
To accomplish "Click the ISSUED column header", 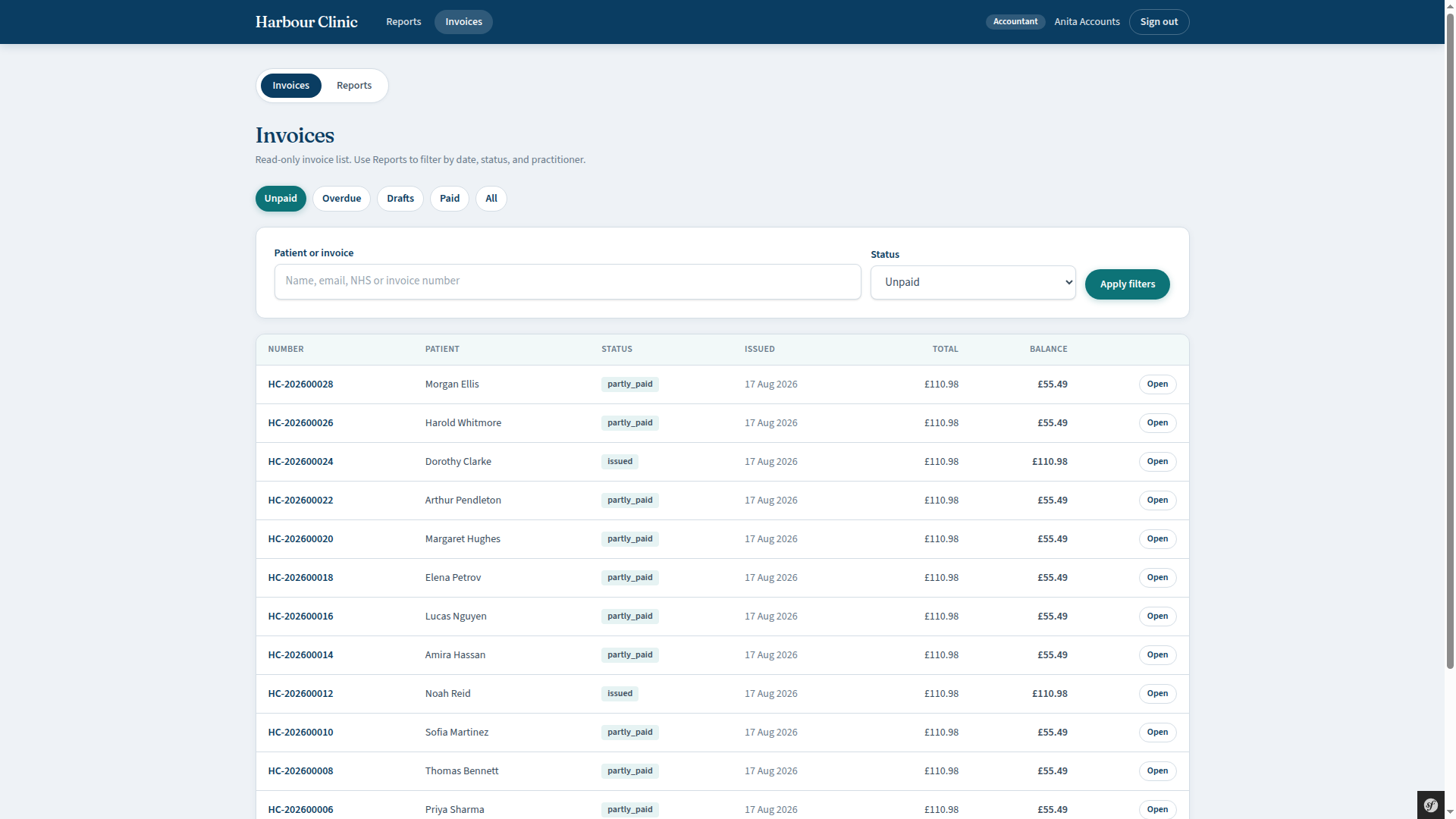I will [x=759, y=350].
